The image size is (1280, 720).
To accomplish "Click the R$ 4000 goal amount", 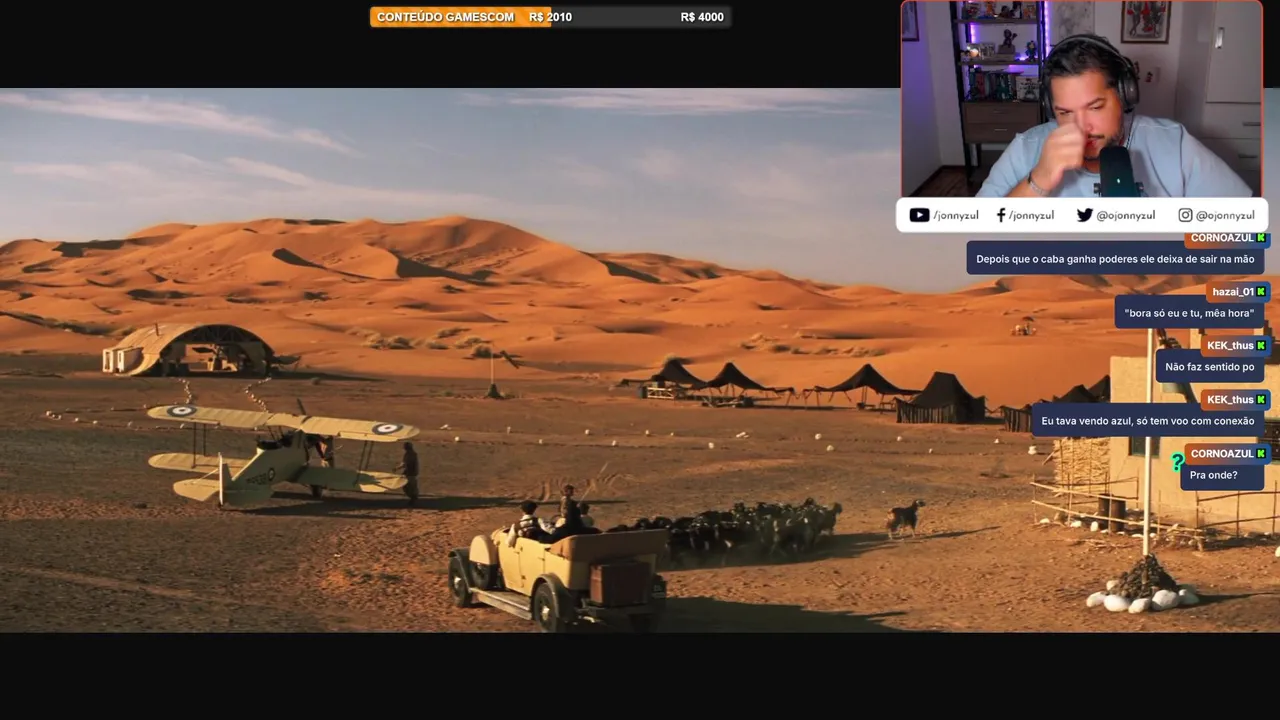I will [x=702, y=17].
